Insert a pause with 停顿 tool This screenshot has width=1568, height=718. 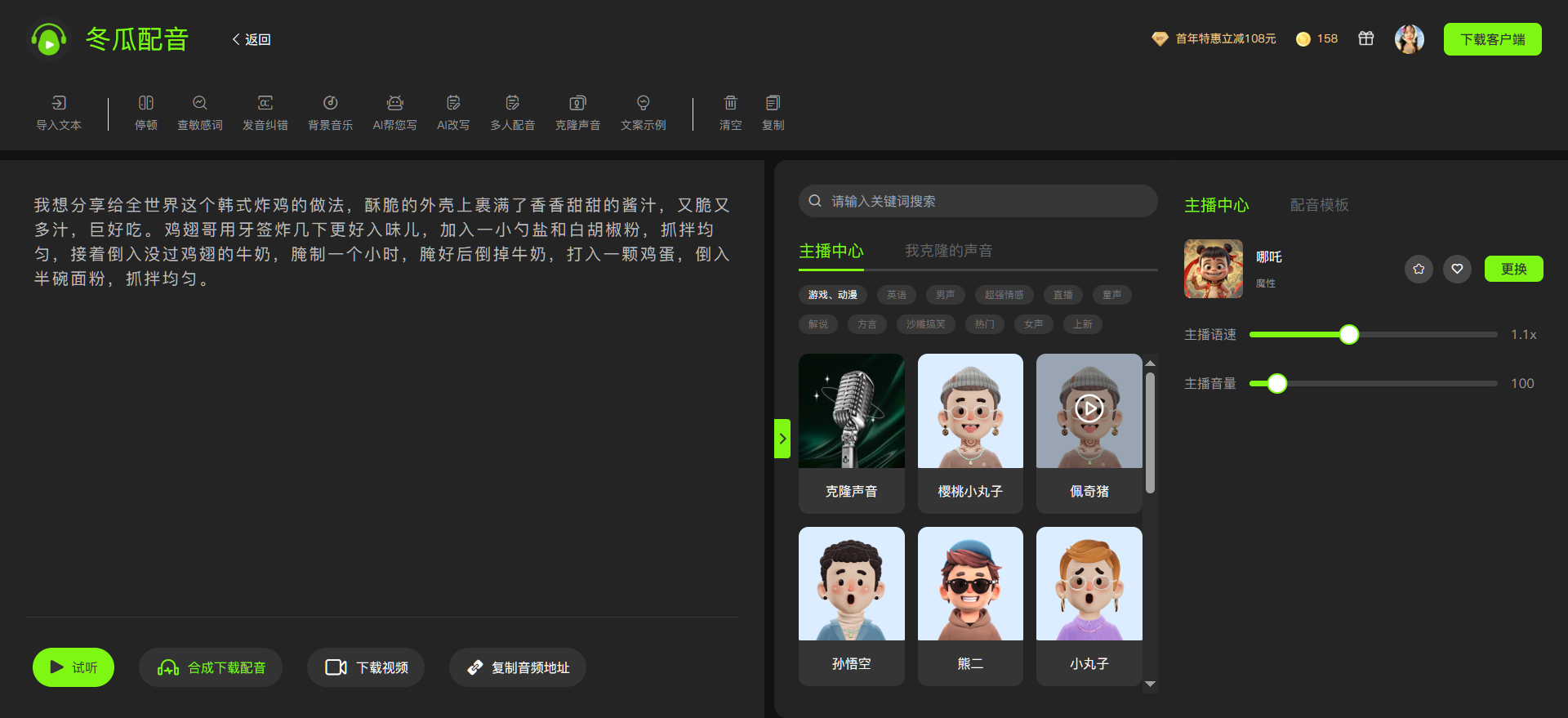coord(146,113)
